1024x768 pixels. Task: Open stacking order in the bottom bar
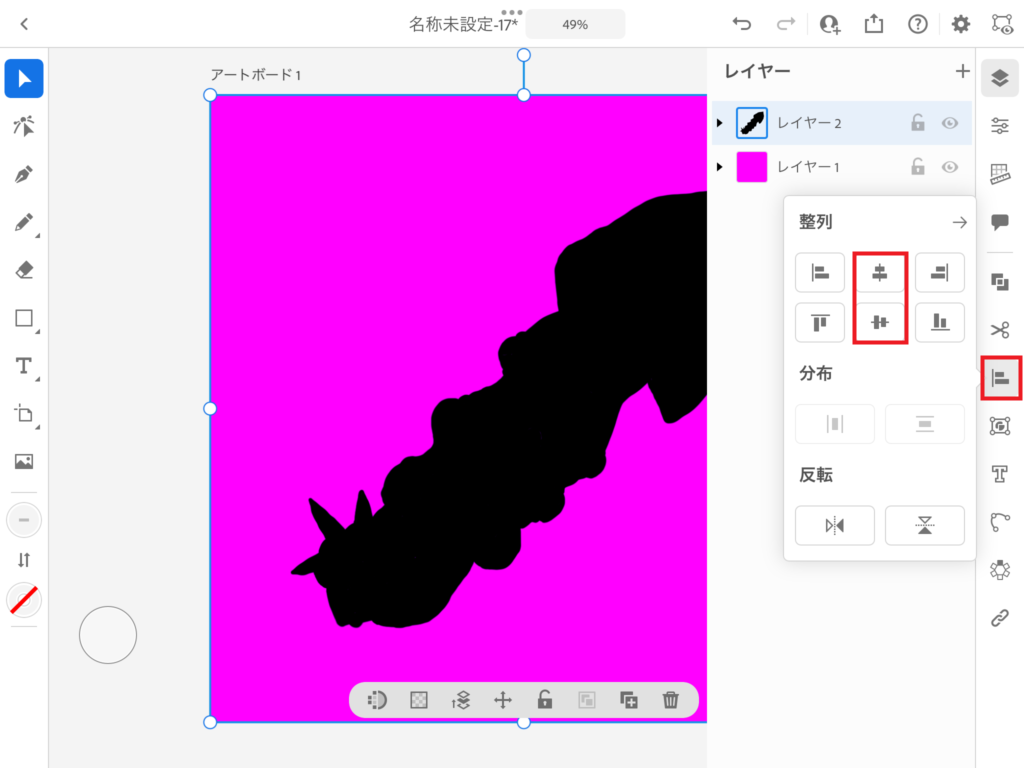point(460,701)
